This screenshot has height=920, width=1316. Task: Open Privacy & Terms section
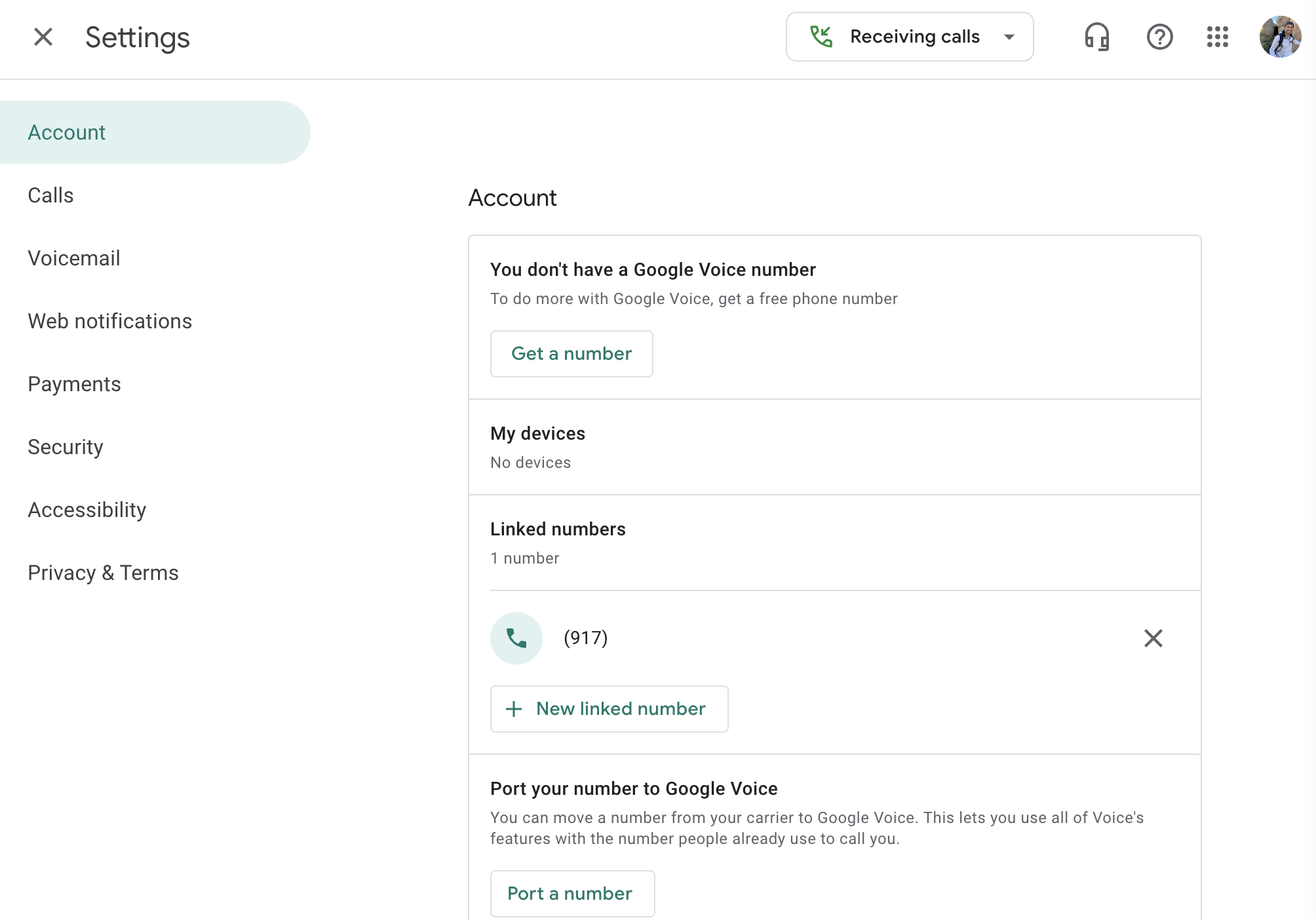tap(103, 573)
